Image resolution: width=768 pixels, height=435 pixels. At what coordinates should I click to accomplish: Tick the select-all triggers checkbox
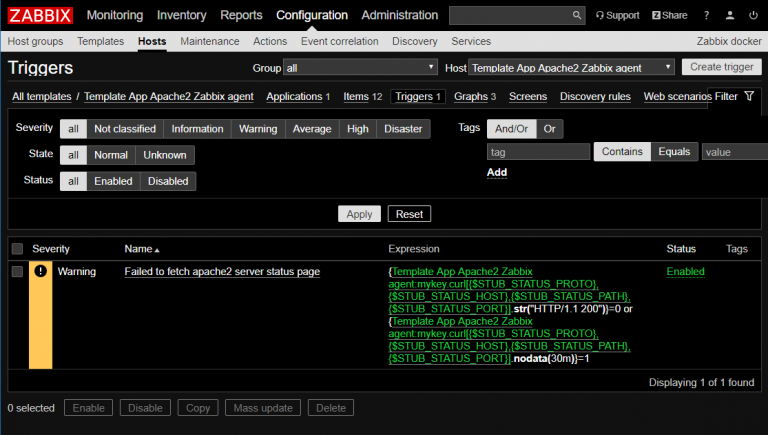[x=17, y=249]
